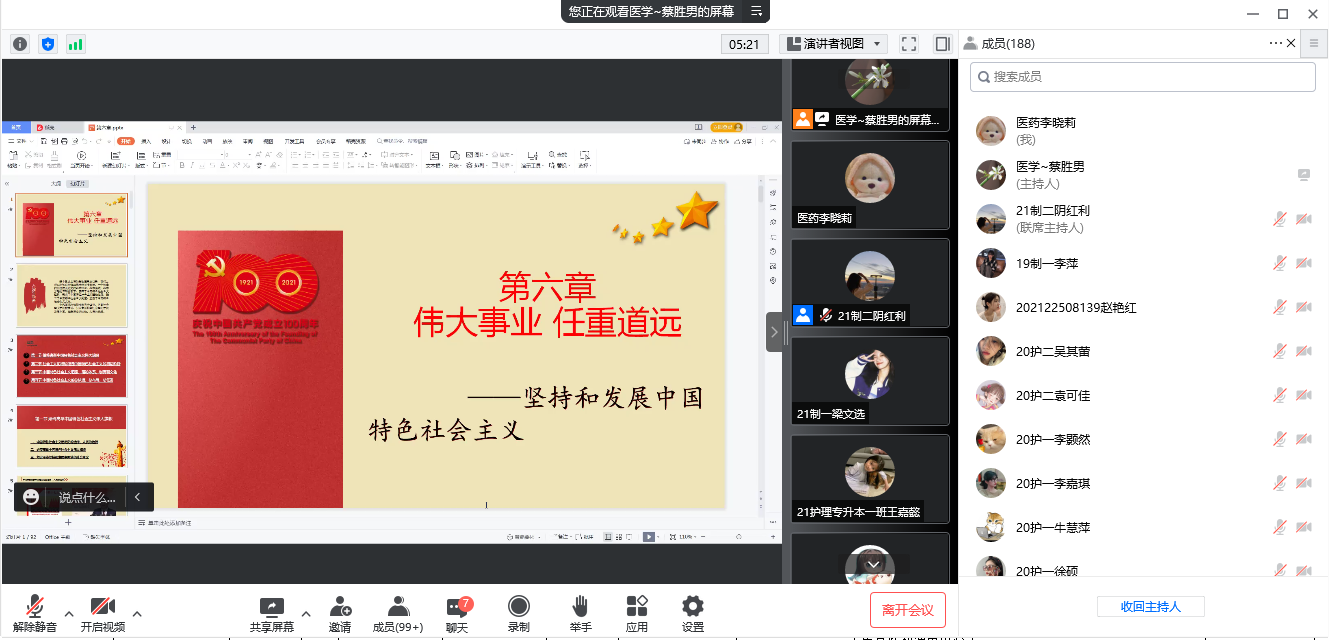The image size is (1329, 640).
Task: Open the speaker view dropdown
Action: tap(834, 44)
